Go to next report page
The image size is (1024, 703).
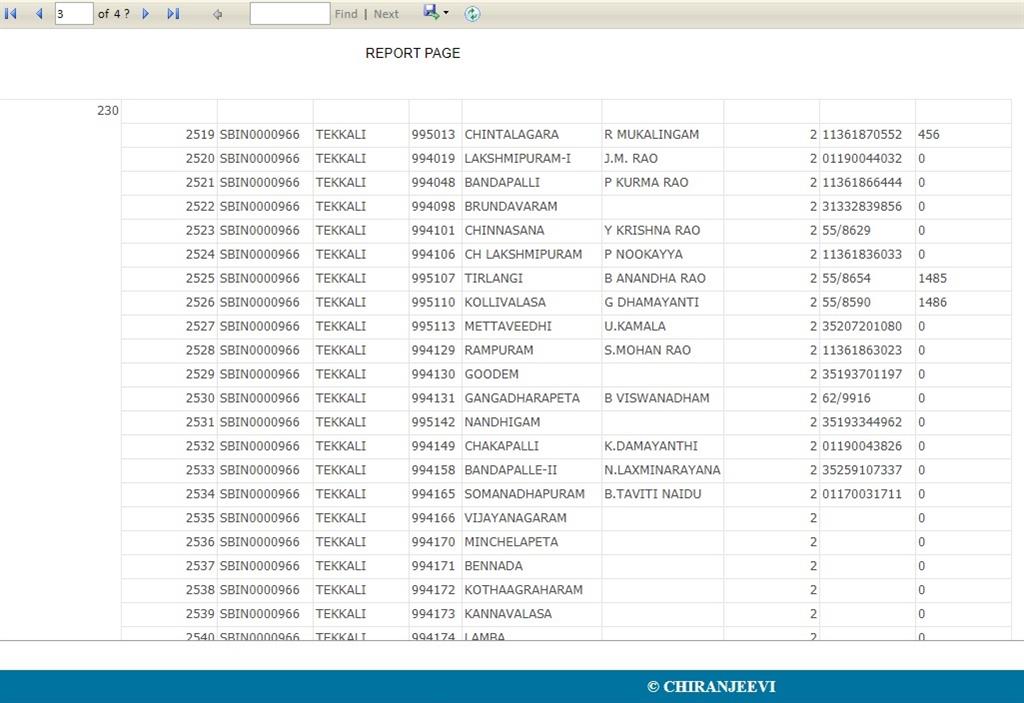pos(146,13)
